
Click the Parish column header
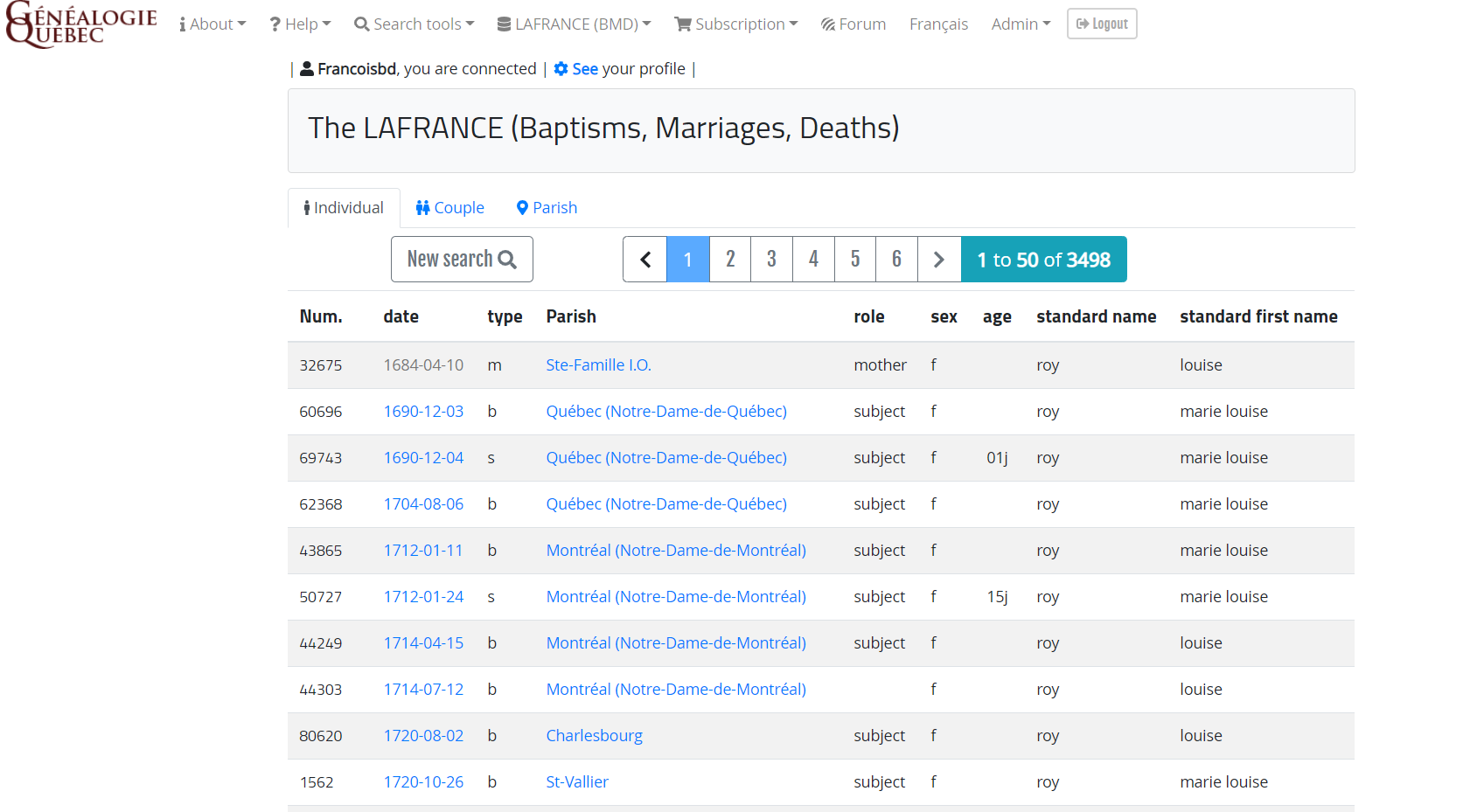(x=571, y=316)
